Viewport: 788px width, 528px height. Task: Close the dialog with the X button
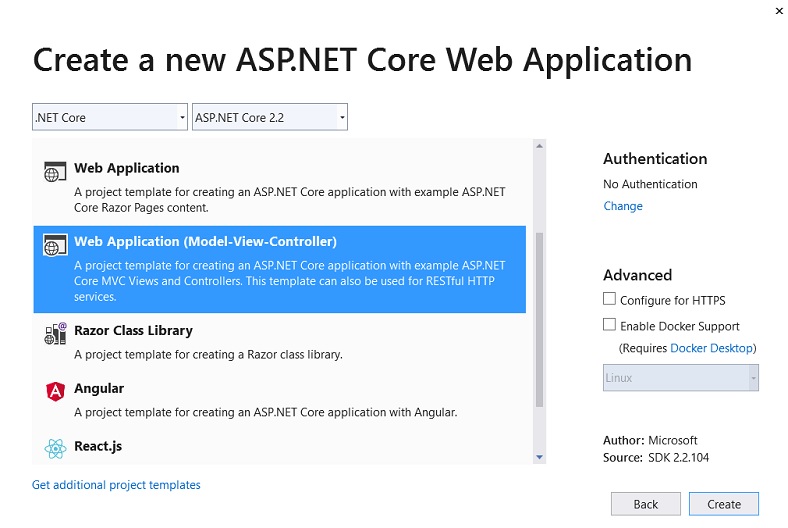(x=779, y=11)
